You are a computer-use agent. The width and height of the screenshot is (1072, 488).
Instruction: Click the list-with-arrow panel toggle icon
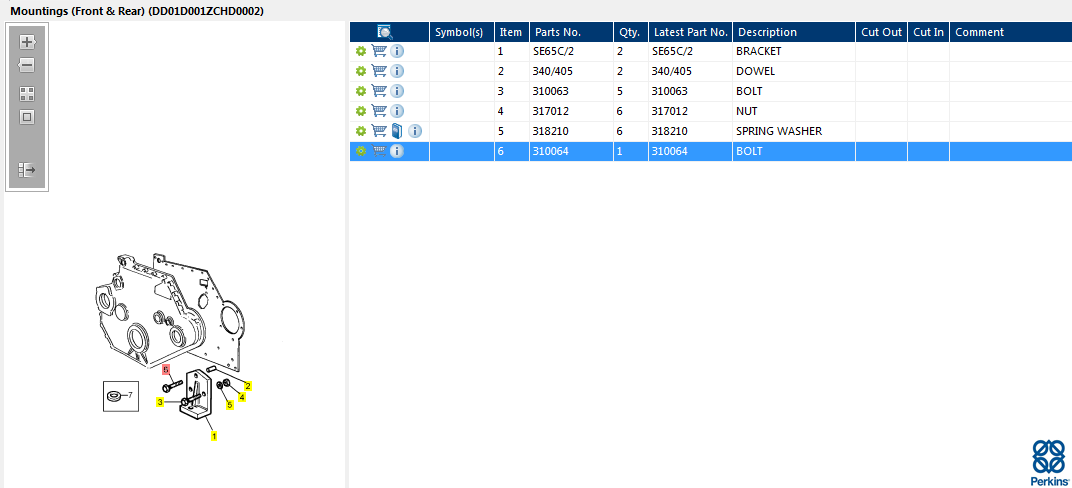[27, 170]
